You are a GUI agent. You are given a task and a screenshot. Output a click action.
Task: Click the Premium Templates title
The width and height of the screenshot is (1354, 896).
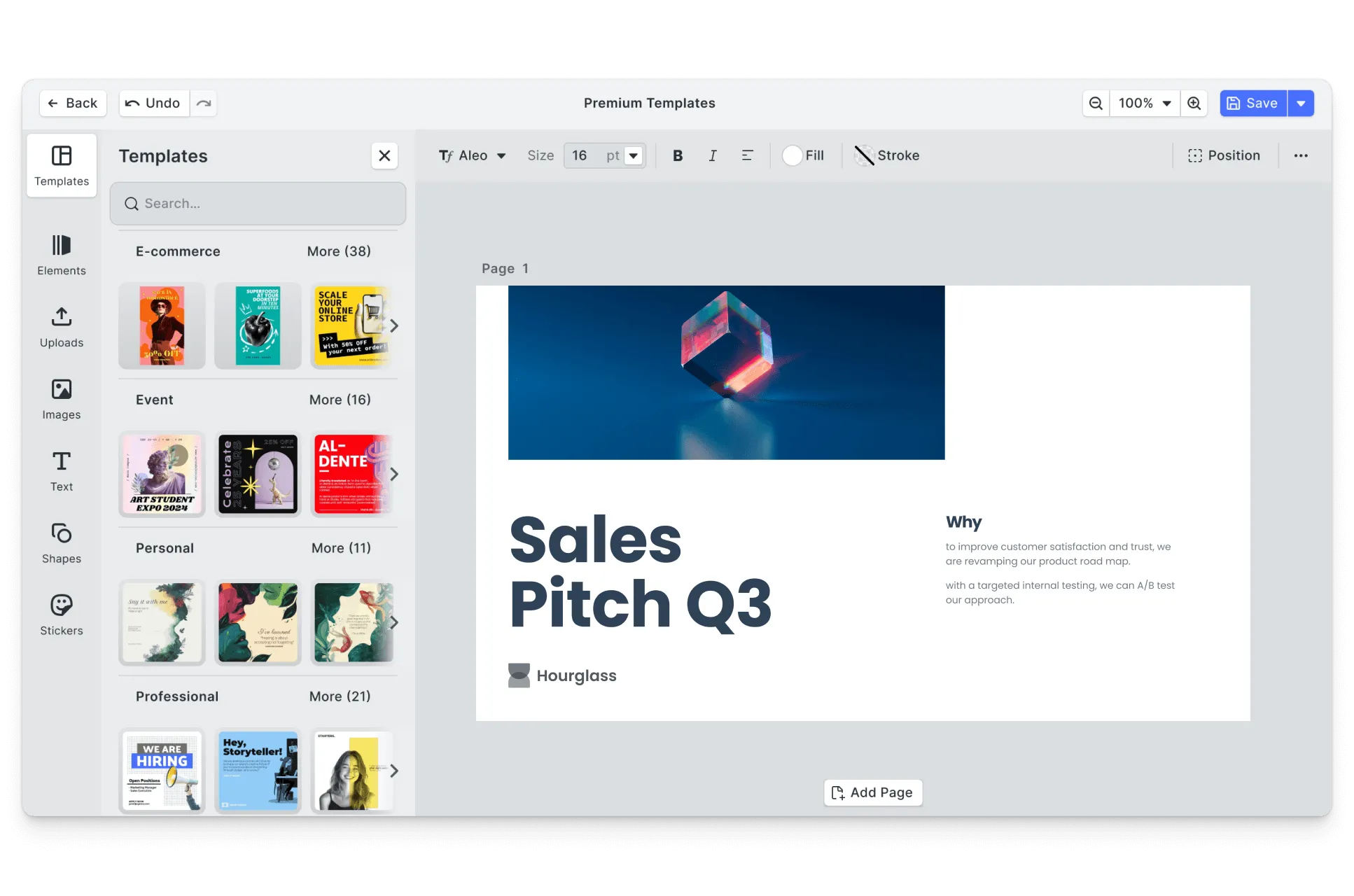649,103
